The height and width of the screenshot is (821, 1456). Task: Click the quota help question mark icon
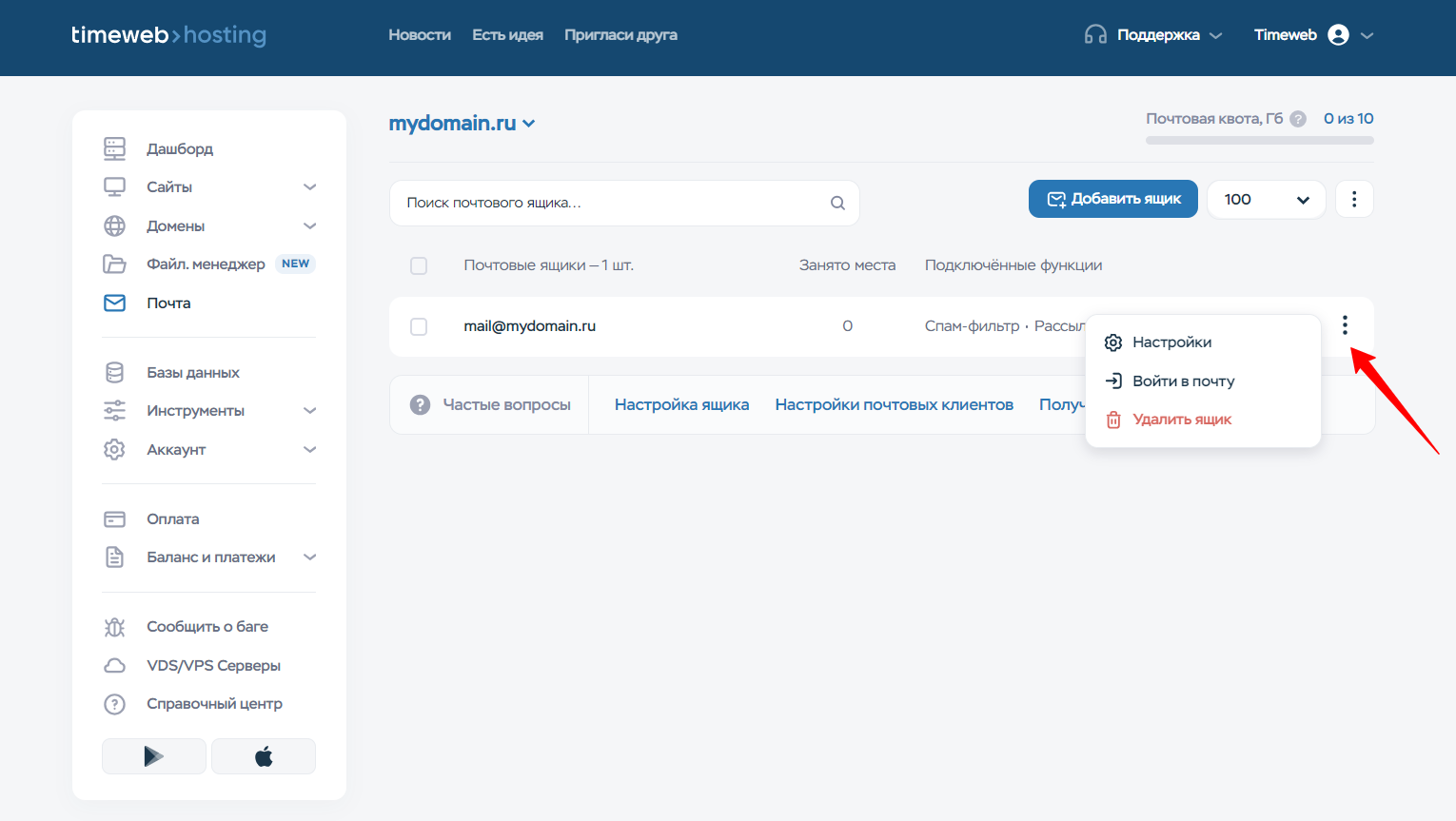click(1297, 119)
